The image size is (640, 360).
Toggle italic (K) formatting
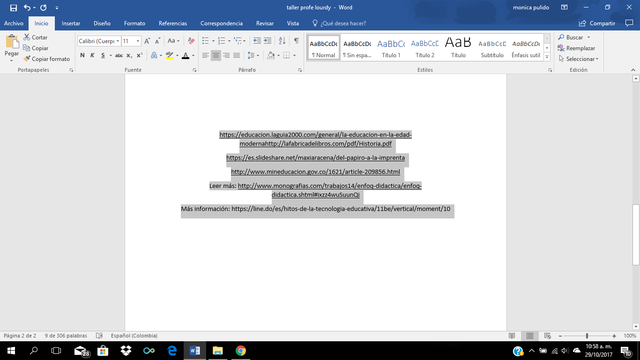[92, 56]
